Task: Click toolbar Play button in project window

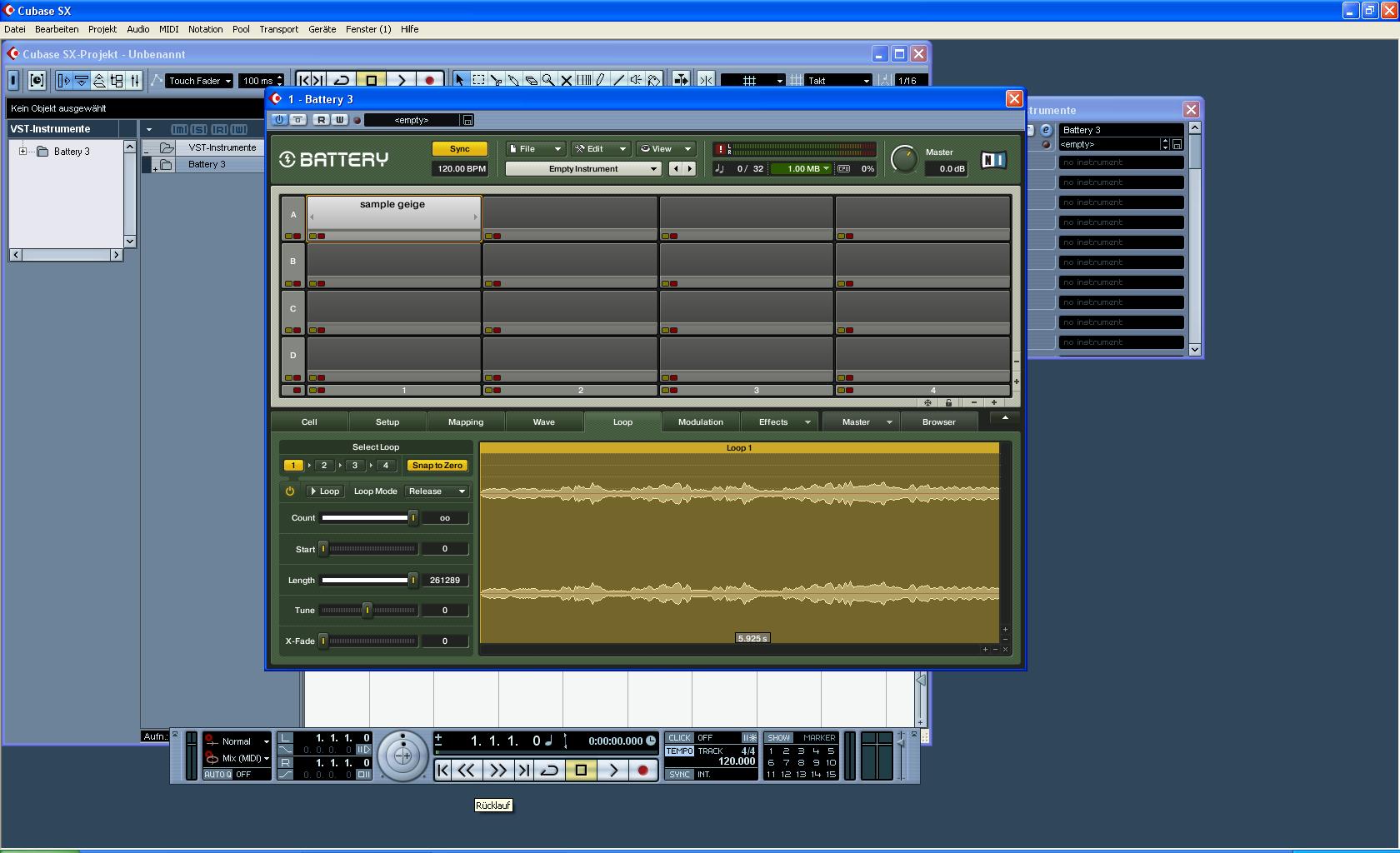Action: point(401,80)
